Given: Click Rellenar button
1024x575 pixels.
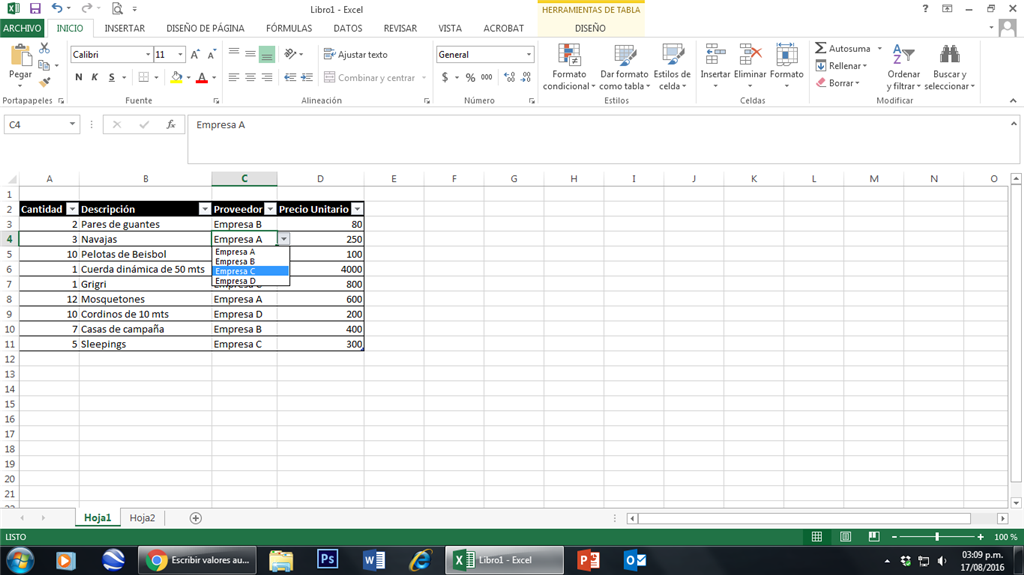Looking at the screenshot, I should click(841, 66).
